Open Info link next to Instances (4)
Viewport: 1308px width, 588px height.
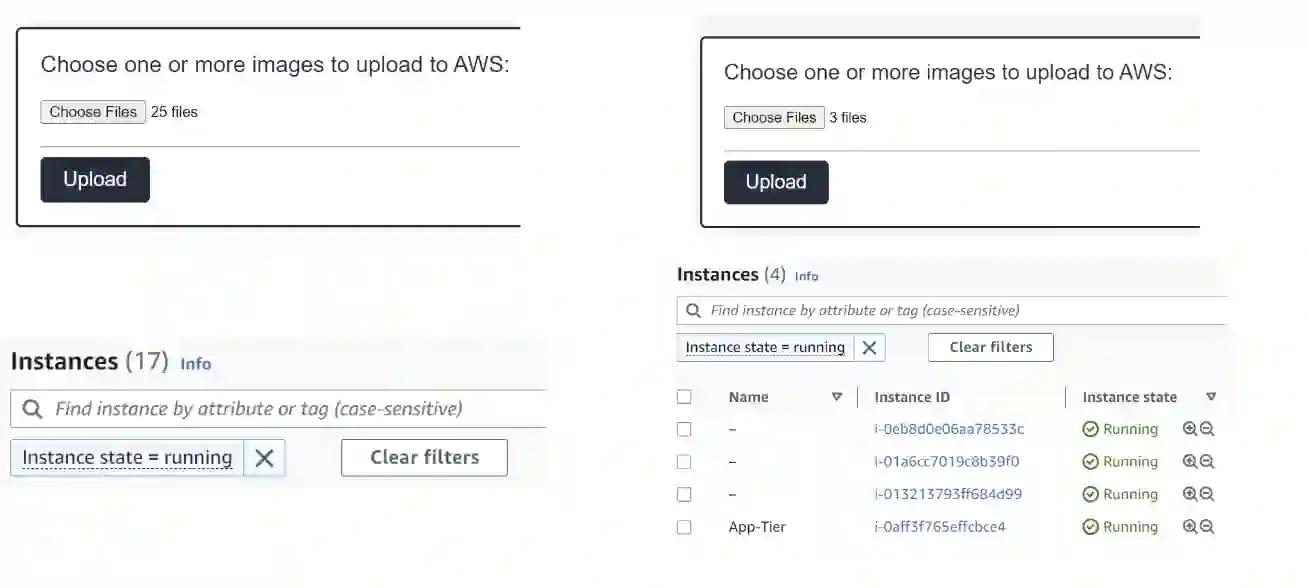point(806,276)
